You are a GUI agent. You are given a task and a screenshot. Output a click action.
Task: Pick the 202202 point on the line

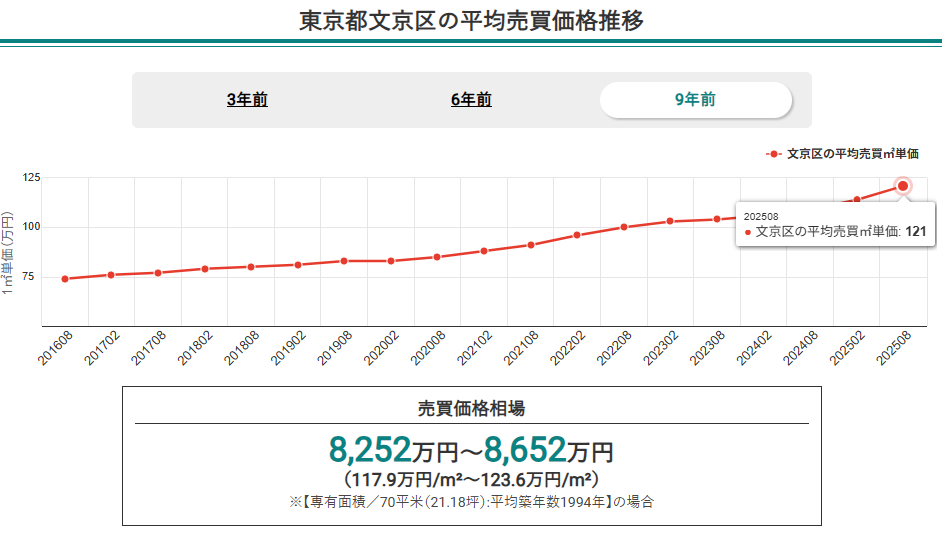coord(577,235)
